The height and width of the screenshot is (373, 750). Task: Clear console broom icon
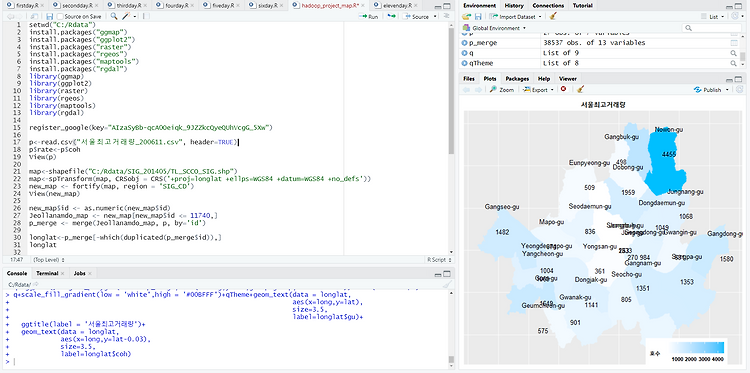pos(447,285)
